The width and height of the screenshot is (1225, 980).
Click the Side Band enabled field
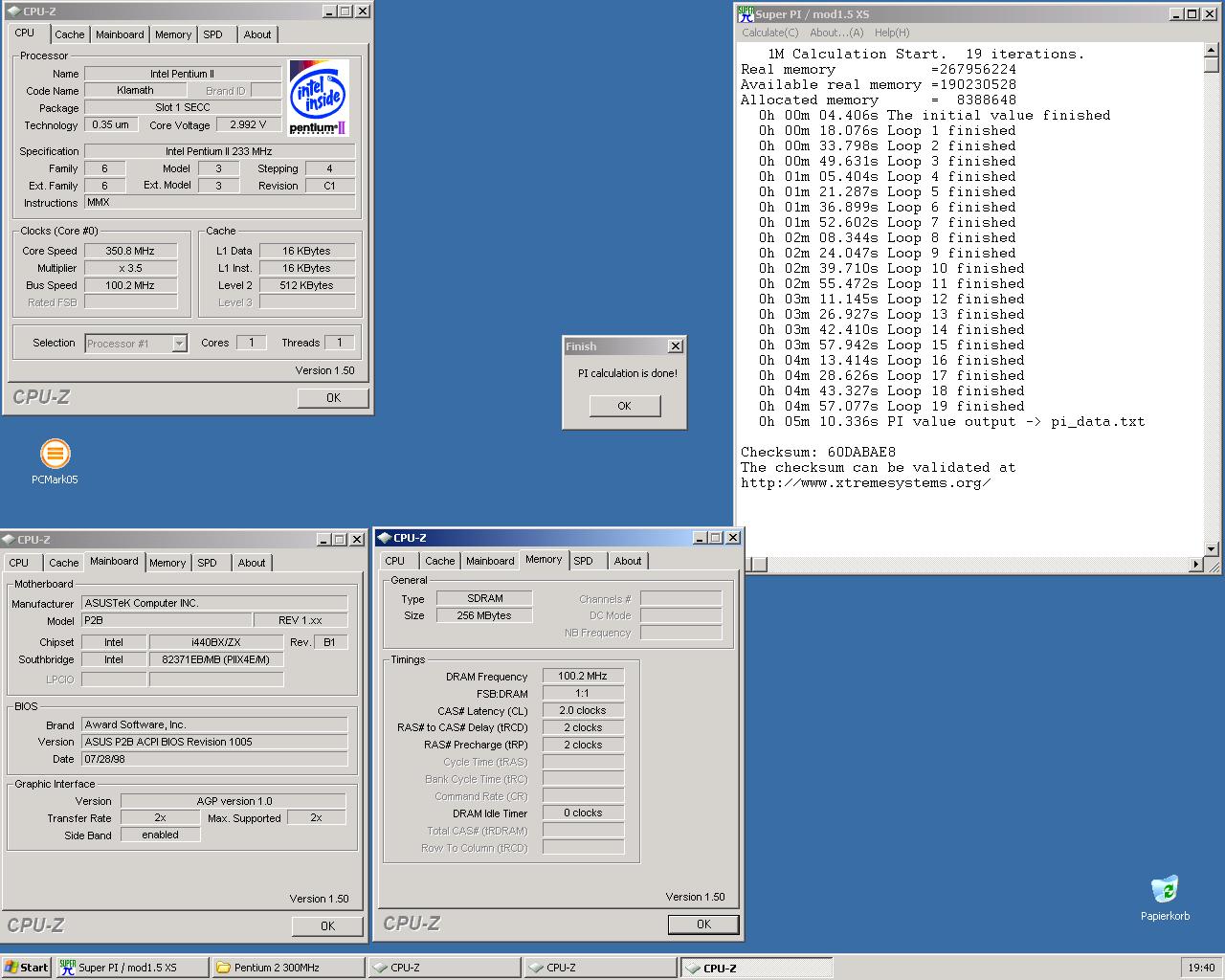pyautogui.click(x=160, y=835)
